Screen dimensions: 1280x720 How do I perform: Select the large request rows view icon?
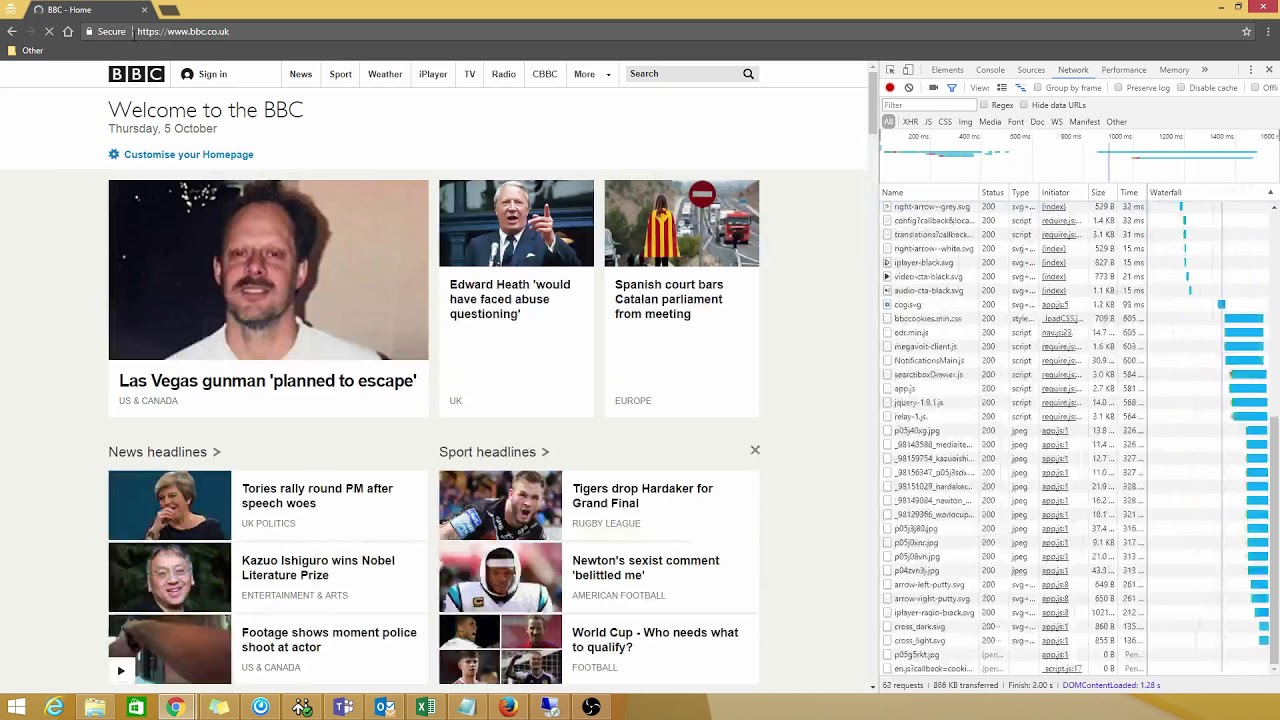[1001, 88]
